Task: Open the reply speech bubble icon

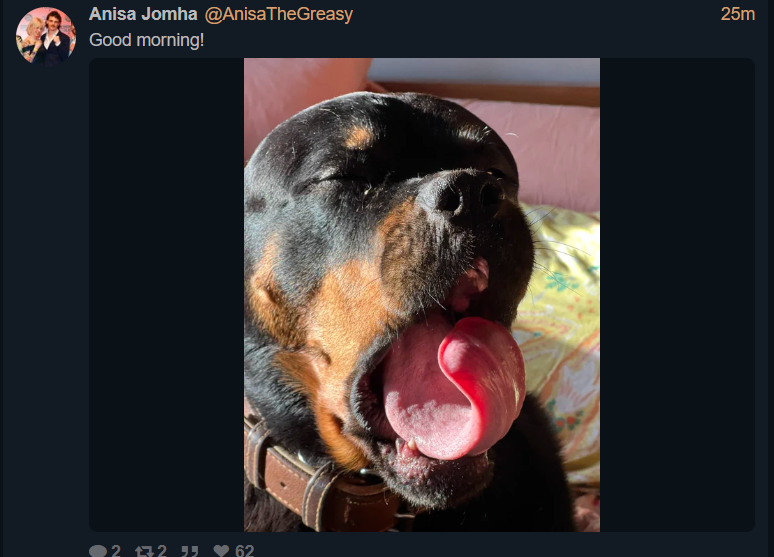Action: tap(98, 551)
